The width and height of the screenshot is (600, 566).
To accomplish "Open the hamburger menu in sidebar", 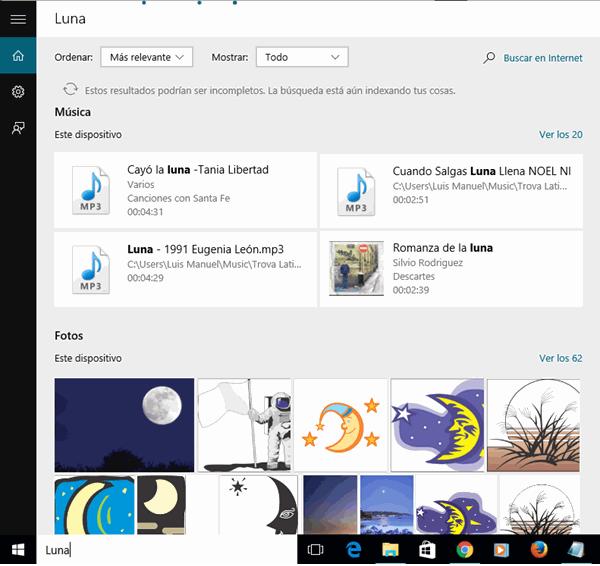I will pyautogui.click(x=17, y=18).
